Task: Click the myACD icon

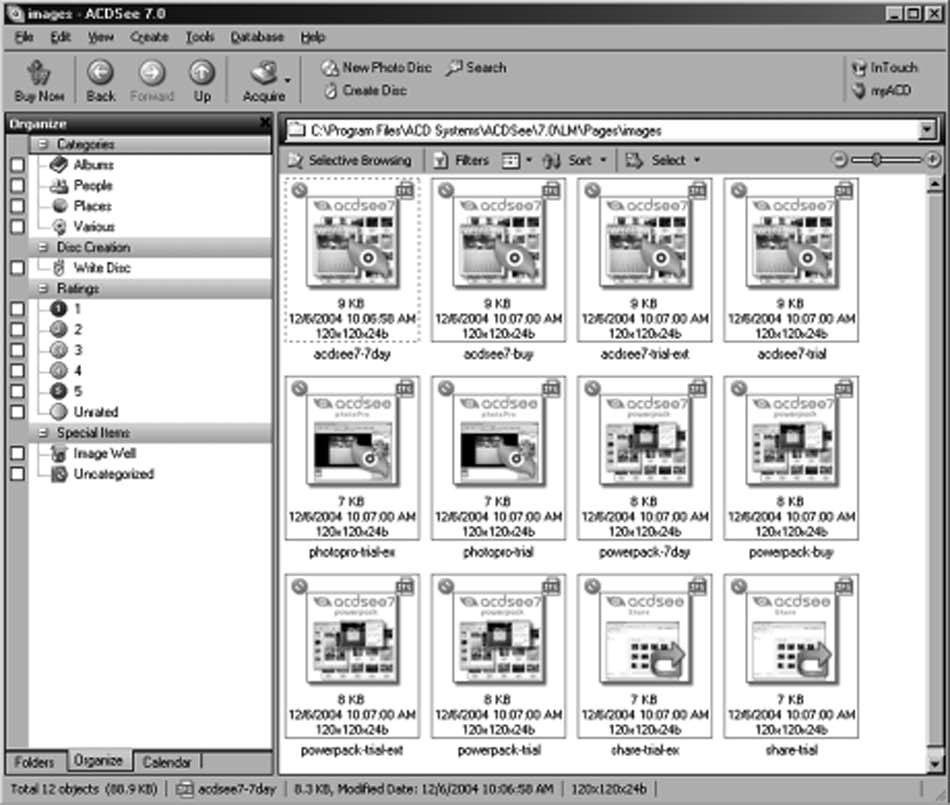Action: 884,91
